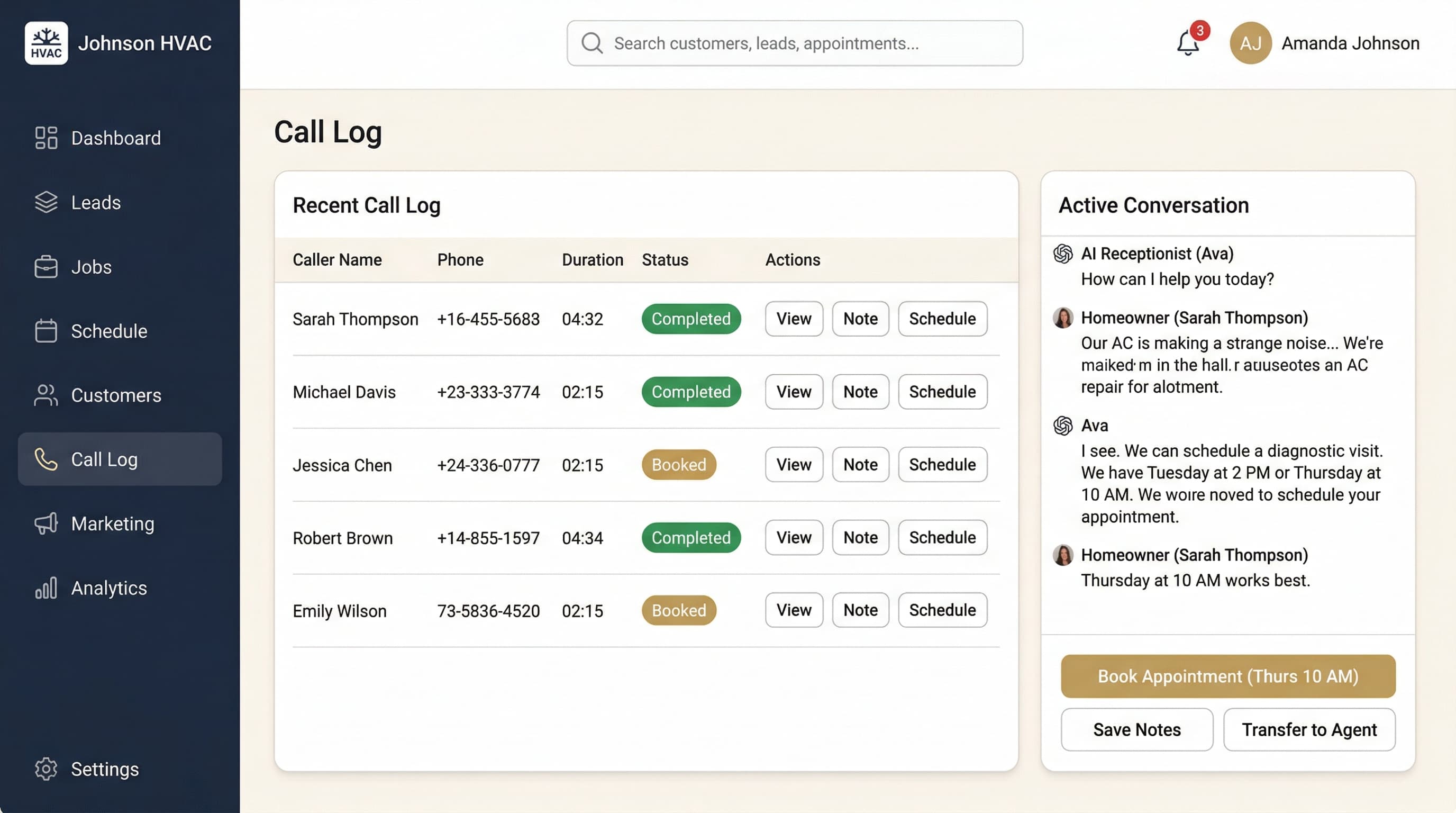Screen dimensions: 1456x813
Task: Schedule Emily Wilson from call log
Action: point(942,610)
